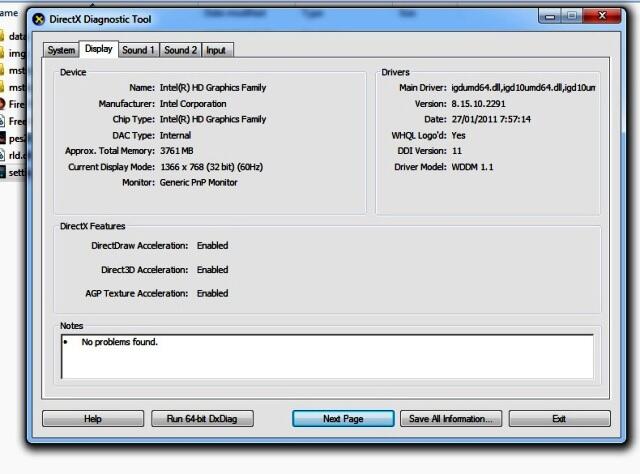Select the 'No problems found.' note text
The image size is (640, 474).
pyautogui.click(x=120, y=342)
